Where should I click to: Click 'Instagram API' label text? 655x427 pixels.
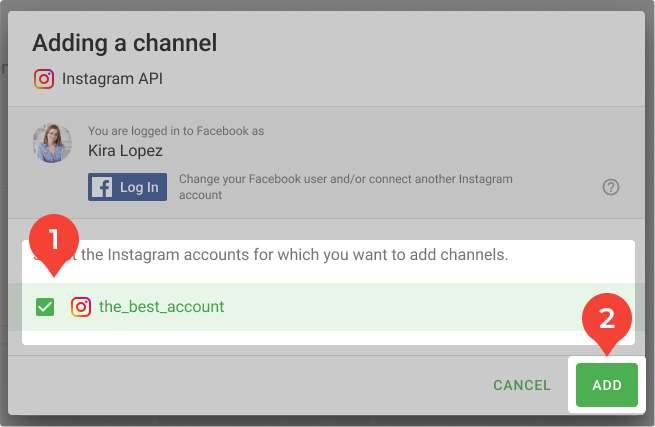112,79
